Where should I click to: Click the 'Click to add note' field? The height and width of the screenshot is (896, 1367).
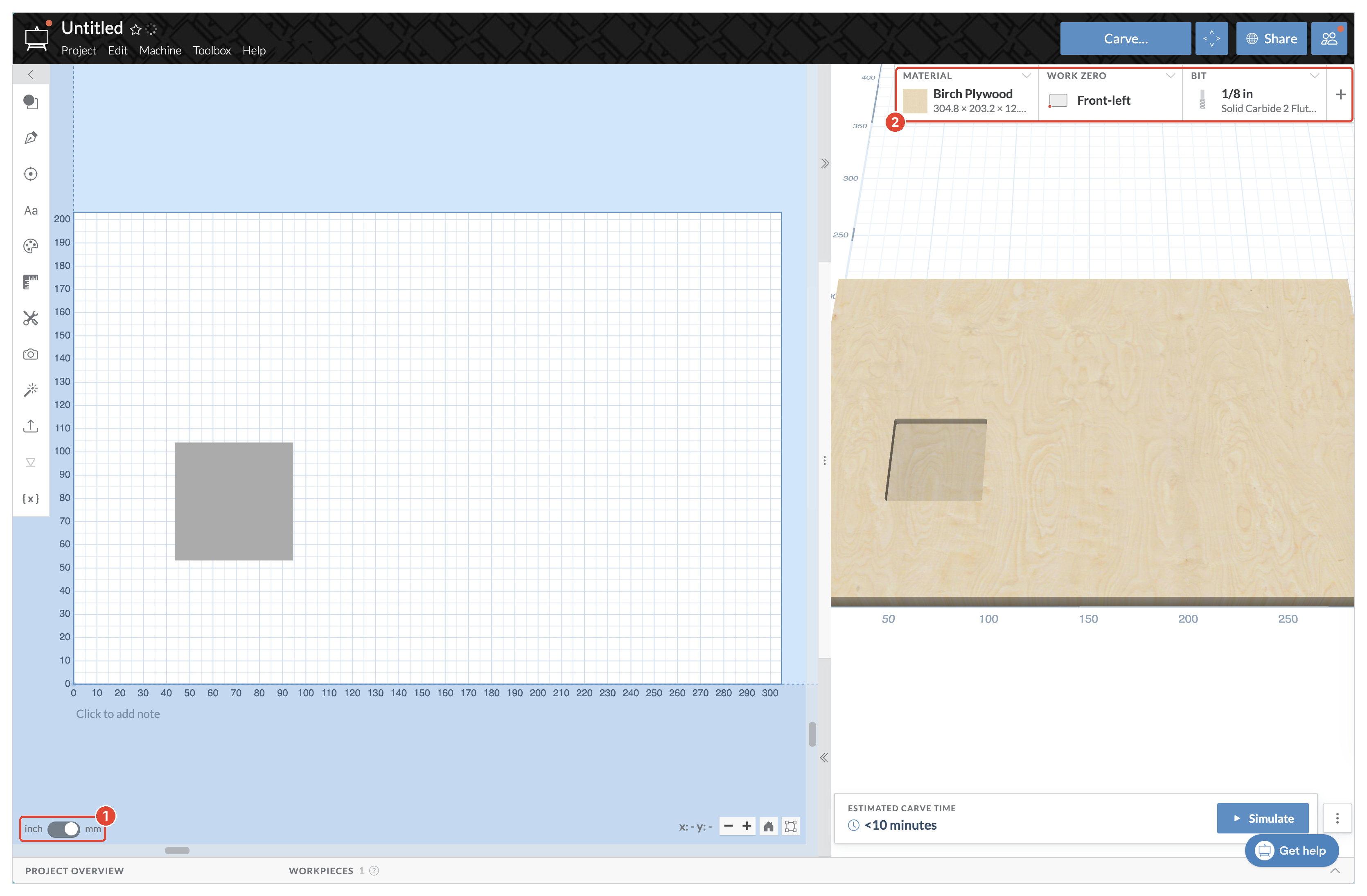[x=118, y=714]
